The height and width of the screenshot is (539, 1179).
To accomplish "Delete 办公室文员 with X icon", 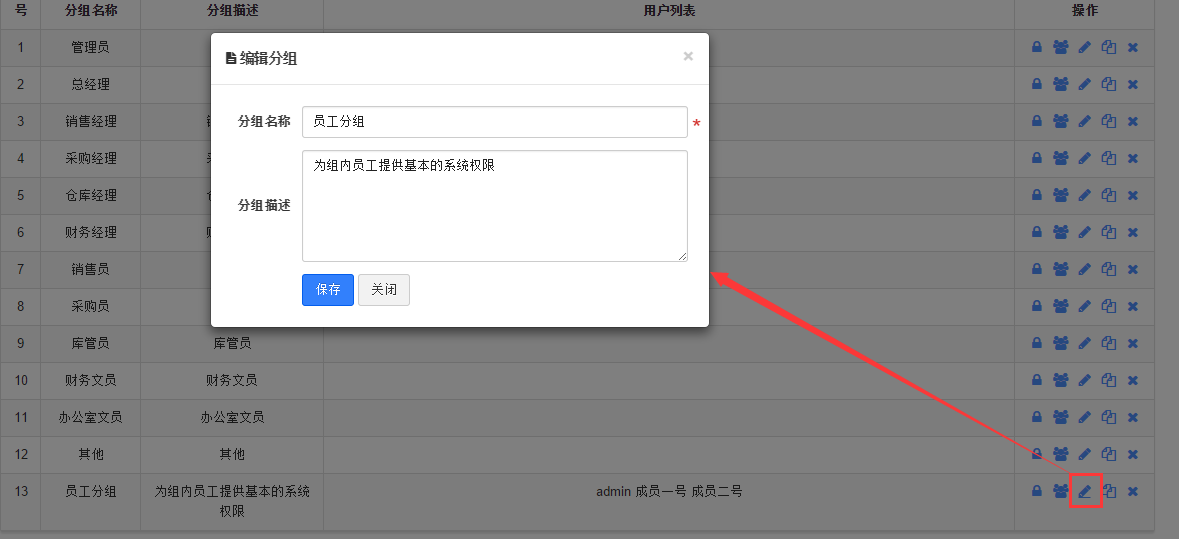I will coord(1132,417).
